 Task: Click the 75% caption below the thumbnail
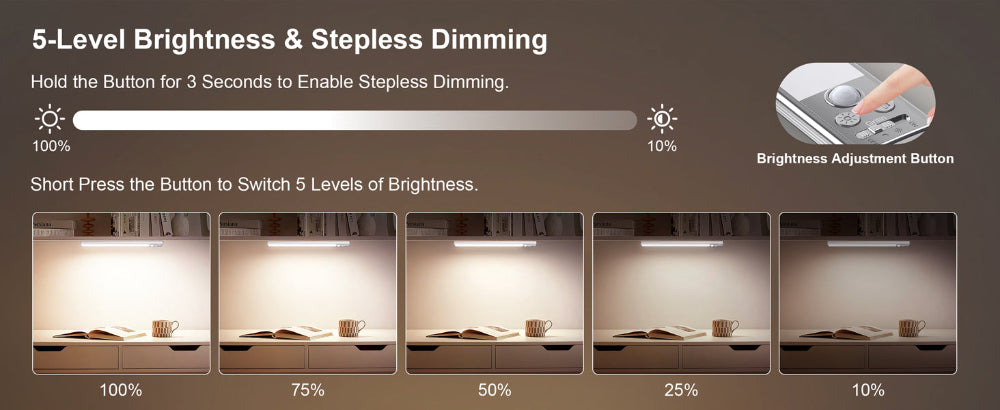(308, 389)
